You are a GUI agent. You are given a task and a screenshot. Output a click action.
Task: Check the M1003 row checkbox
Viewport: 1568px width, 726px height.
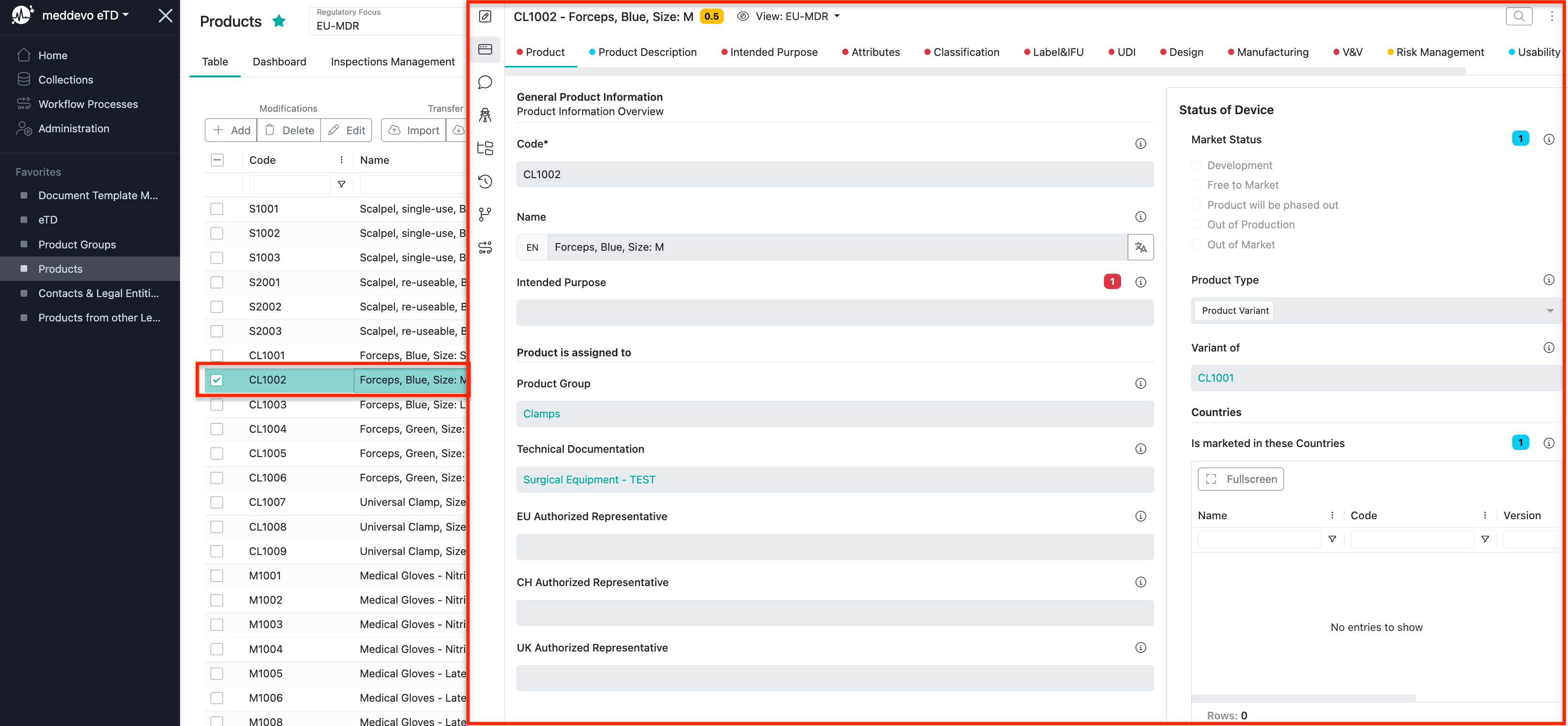(x=217, y=624)
